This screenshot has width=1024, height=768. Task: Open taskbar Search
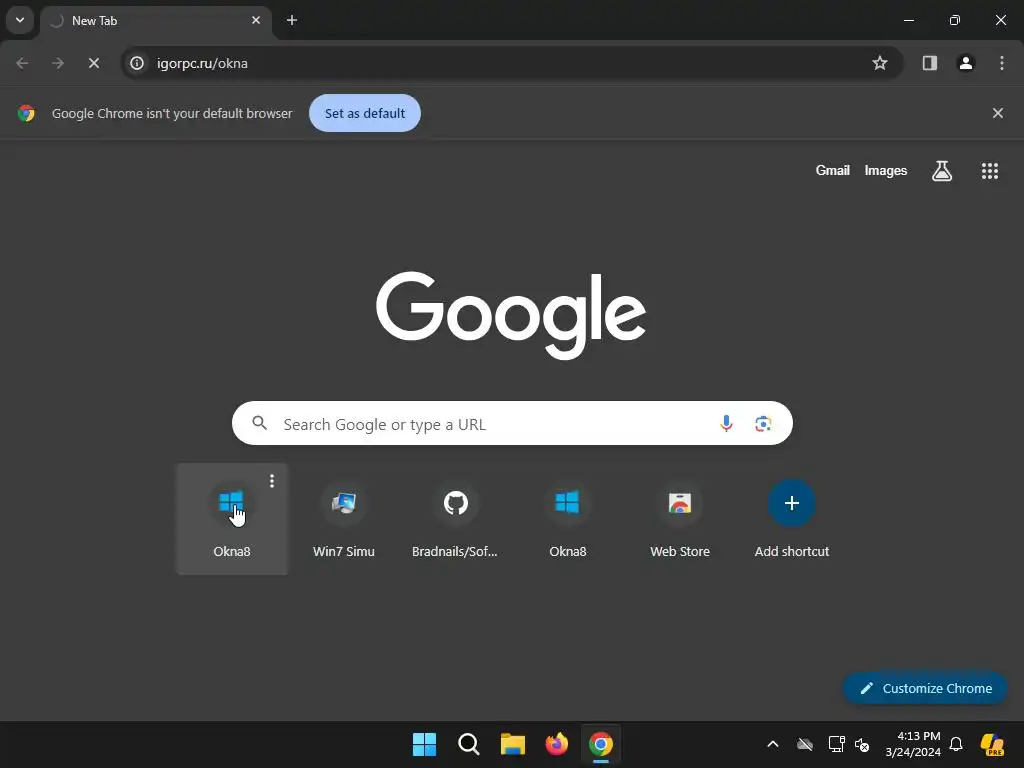click(x=469, y=744)
